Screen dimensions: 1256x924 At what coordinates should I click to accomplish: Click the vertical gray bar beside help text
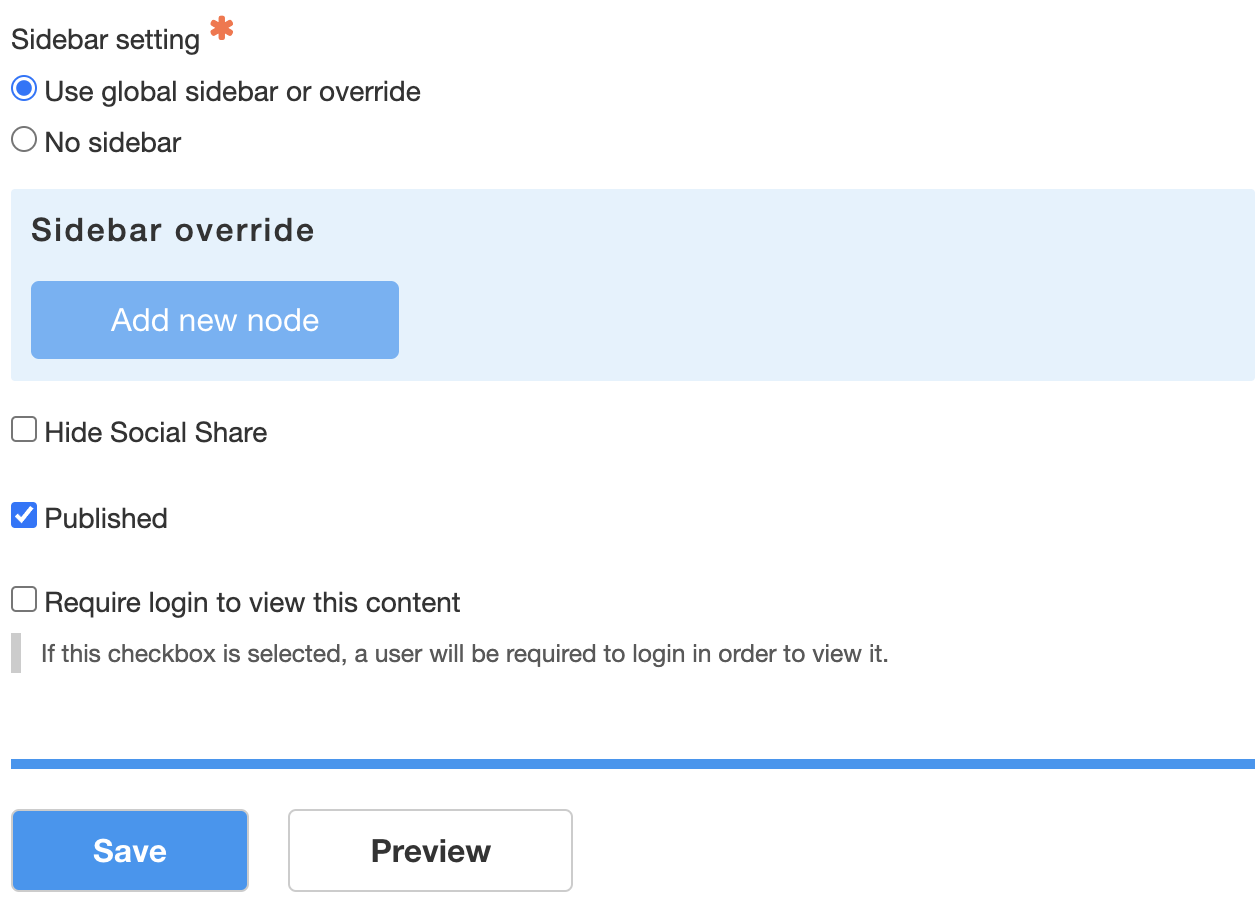[x=15, y=652]
